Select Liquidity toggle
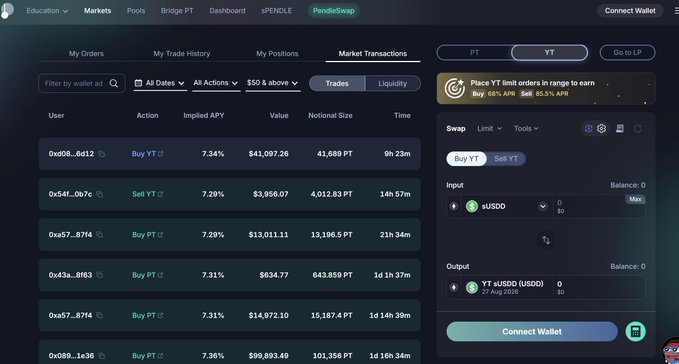This screenshot has height=364, width=679. 392,84
